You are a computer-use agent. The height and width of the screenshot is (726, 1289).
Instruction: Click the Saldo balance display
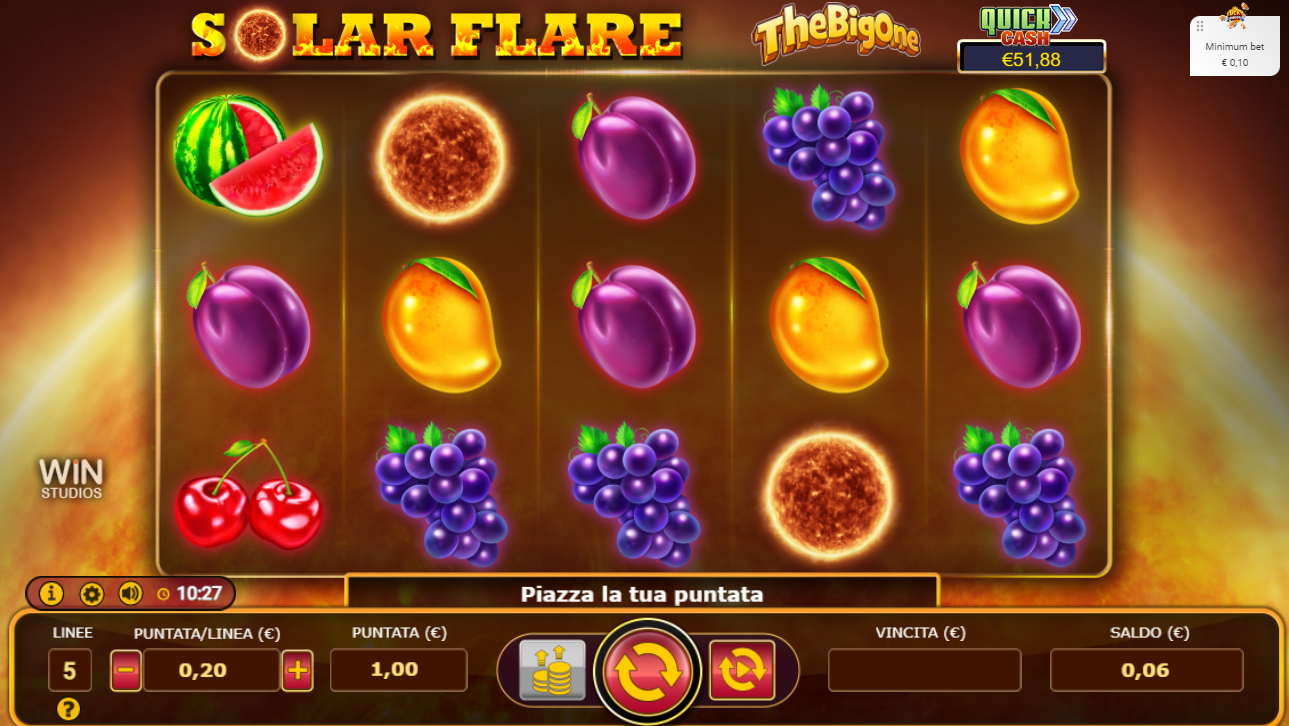pos(1146,670)
